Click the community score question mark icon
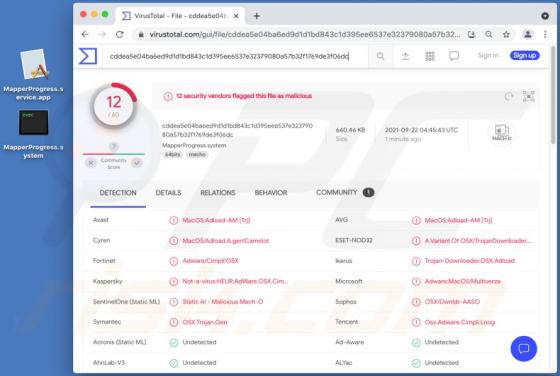This screenshot has height=376, width=560. coord(114,146)
